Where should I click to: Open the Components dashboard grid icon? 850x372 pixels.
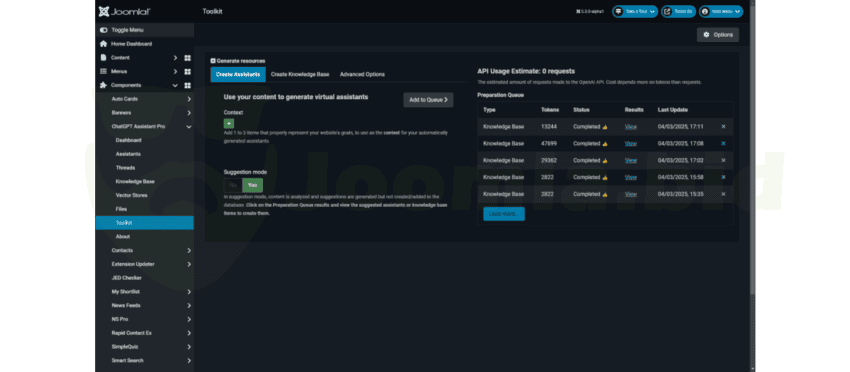click(x=188, y=85)
